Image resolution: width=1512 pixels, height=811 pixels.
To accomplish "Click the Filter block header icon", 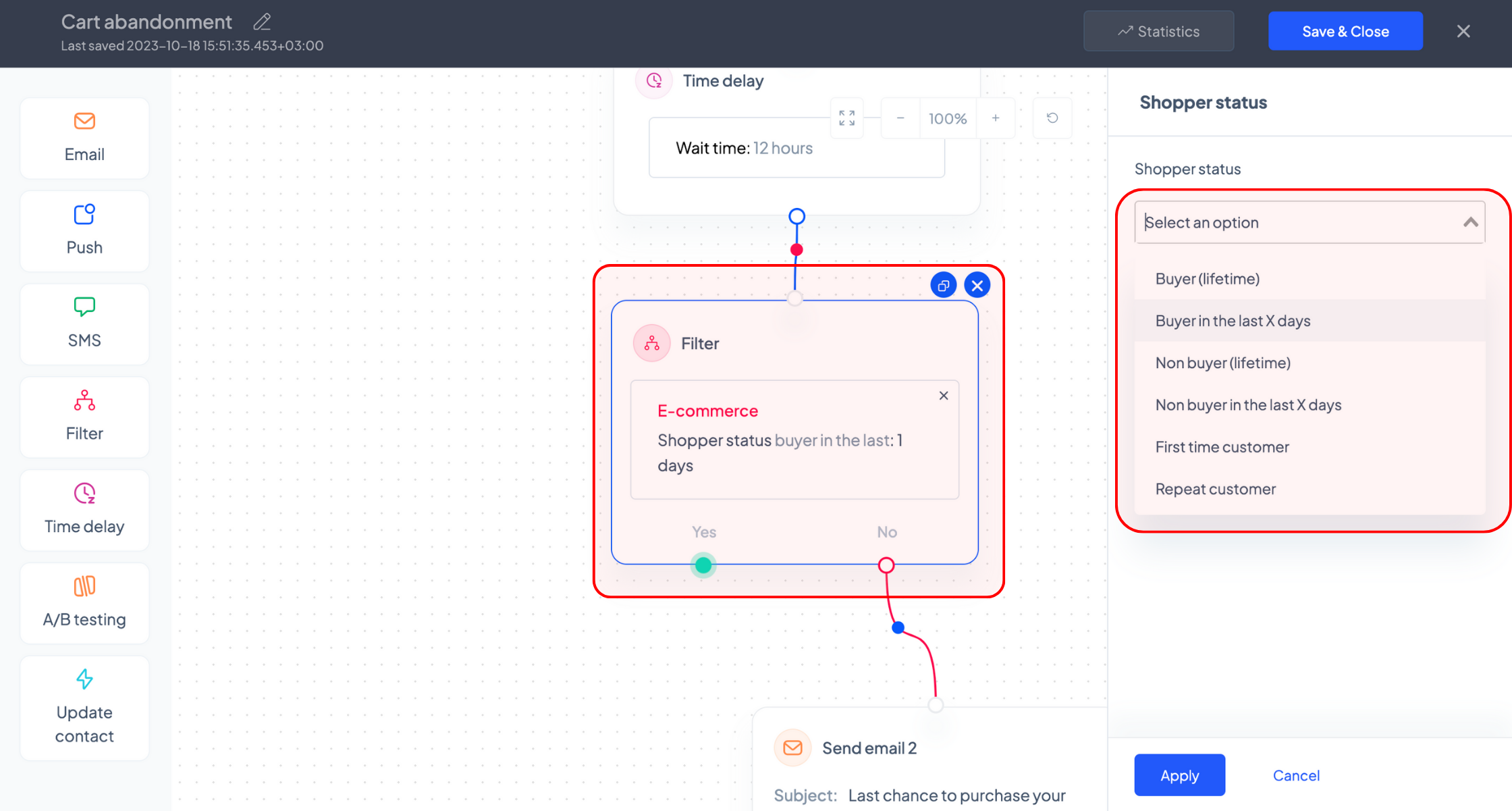I will (x=651, y=343).
